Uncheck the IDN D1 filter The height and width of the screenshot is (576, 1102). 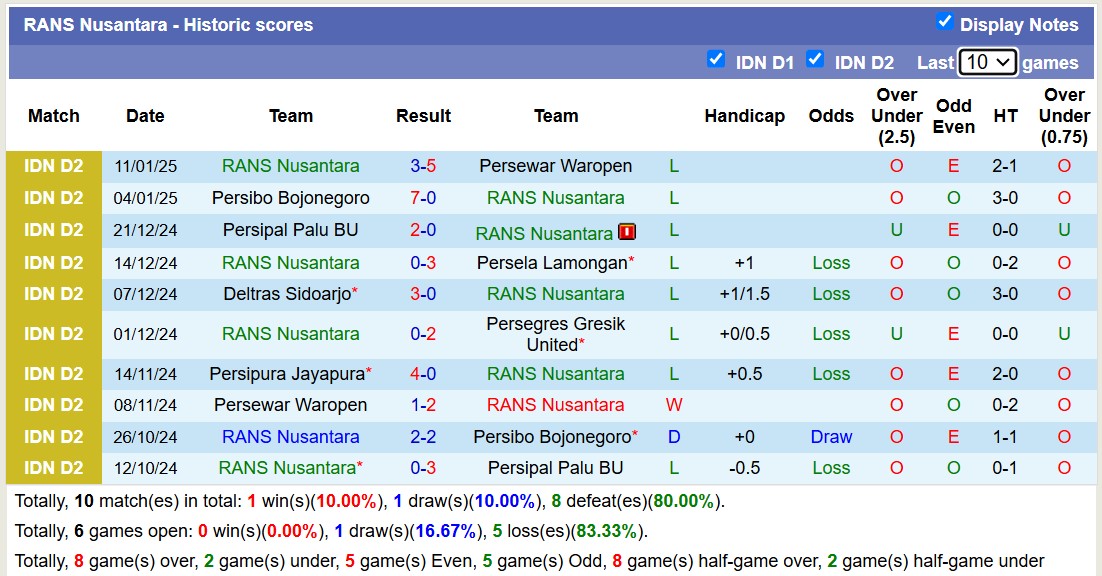tap(716, 60)
